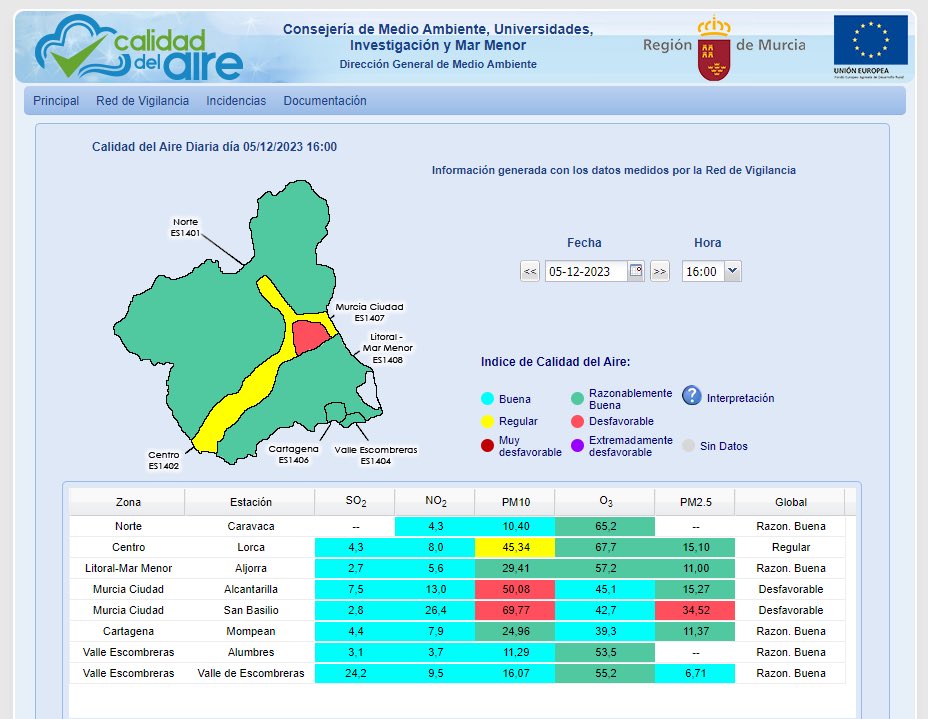The image size is (928, 719).
Task: Click the cyan Buena legend dot
Action: 487,399
